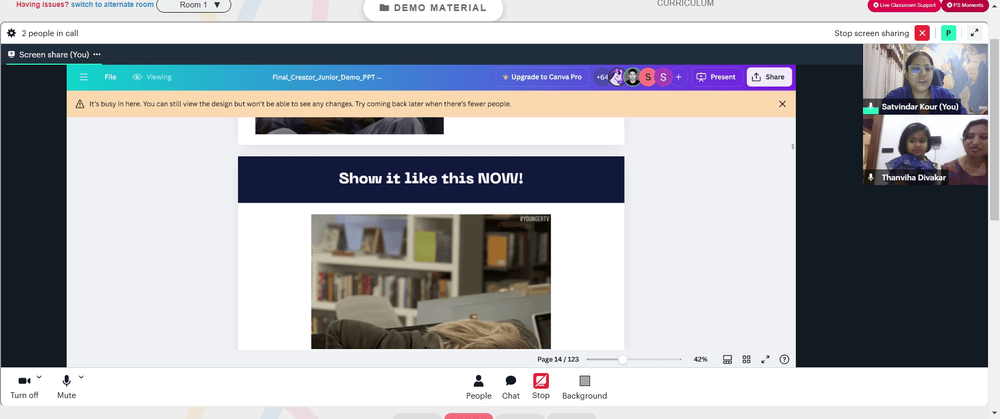Stop screen sharing with red X
The image size is (1000, 419).
(x=922, y=33)
